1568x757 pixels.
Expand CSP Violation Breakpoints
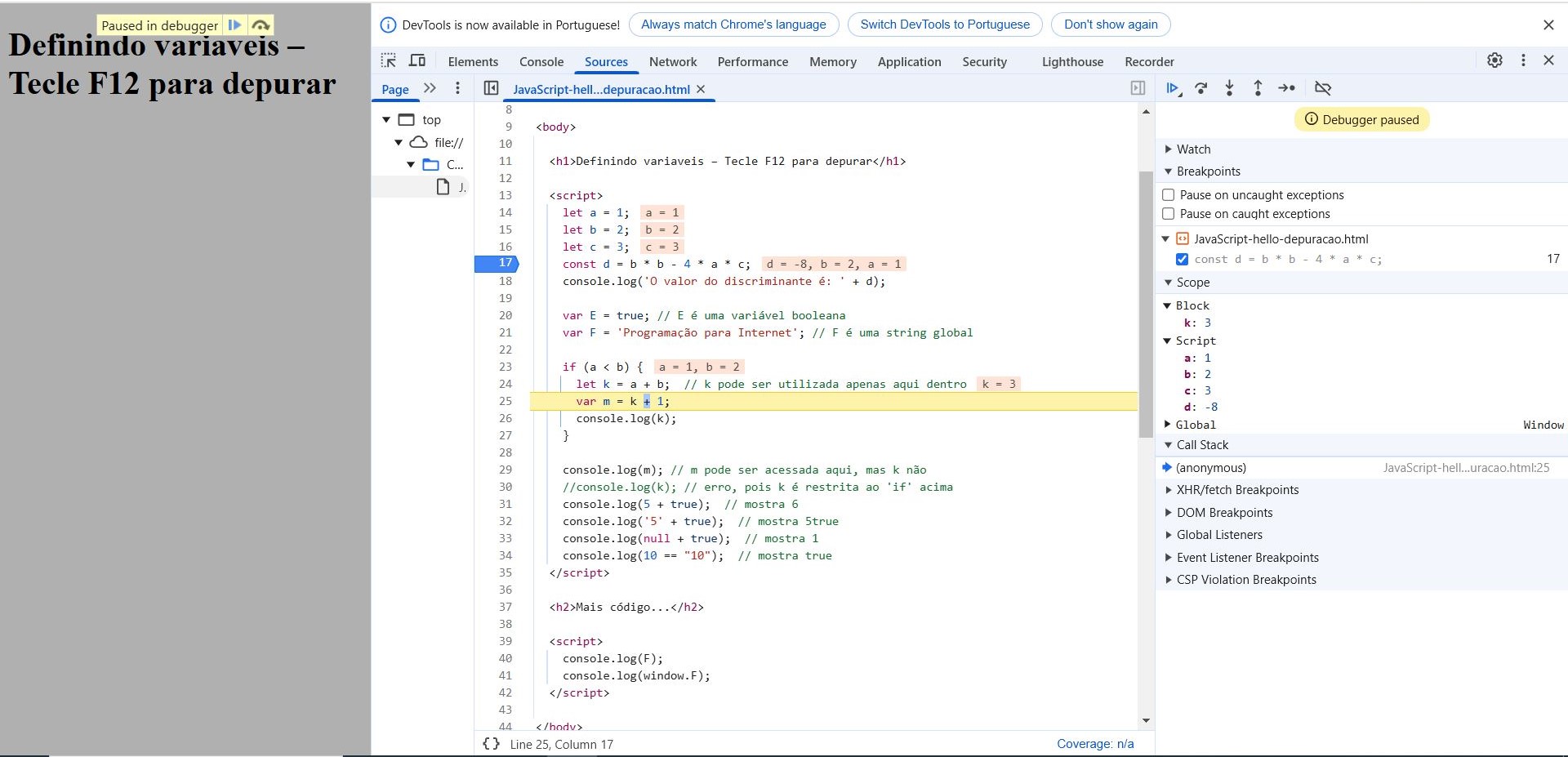pyautogui.click(x=1169, y=580)
